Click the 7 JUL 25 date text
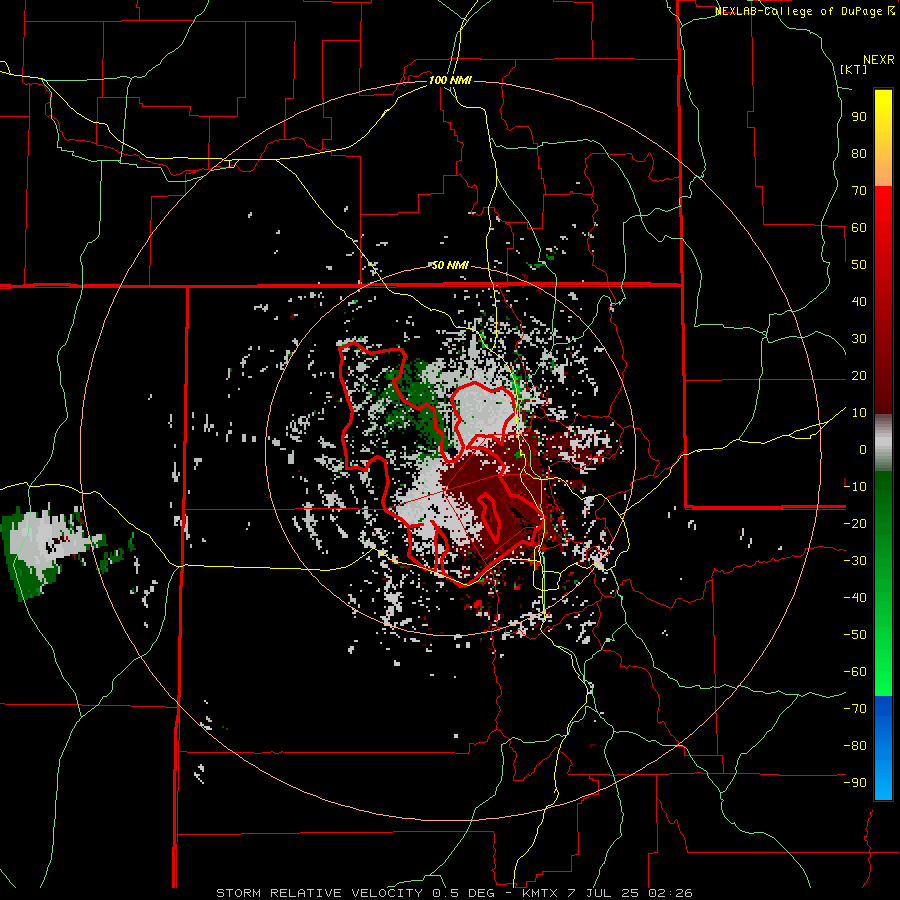The image size is (900, 900). (x=604, y=893)
